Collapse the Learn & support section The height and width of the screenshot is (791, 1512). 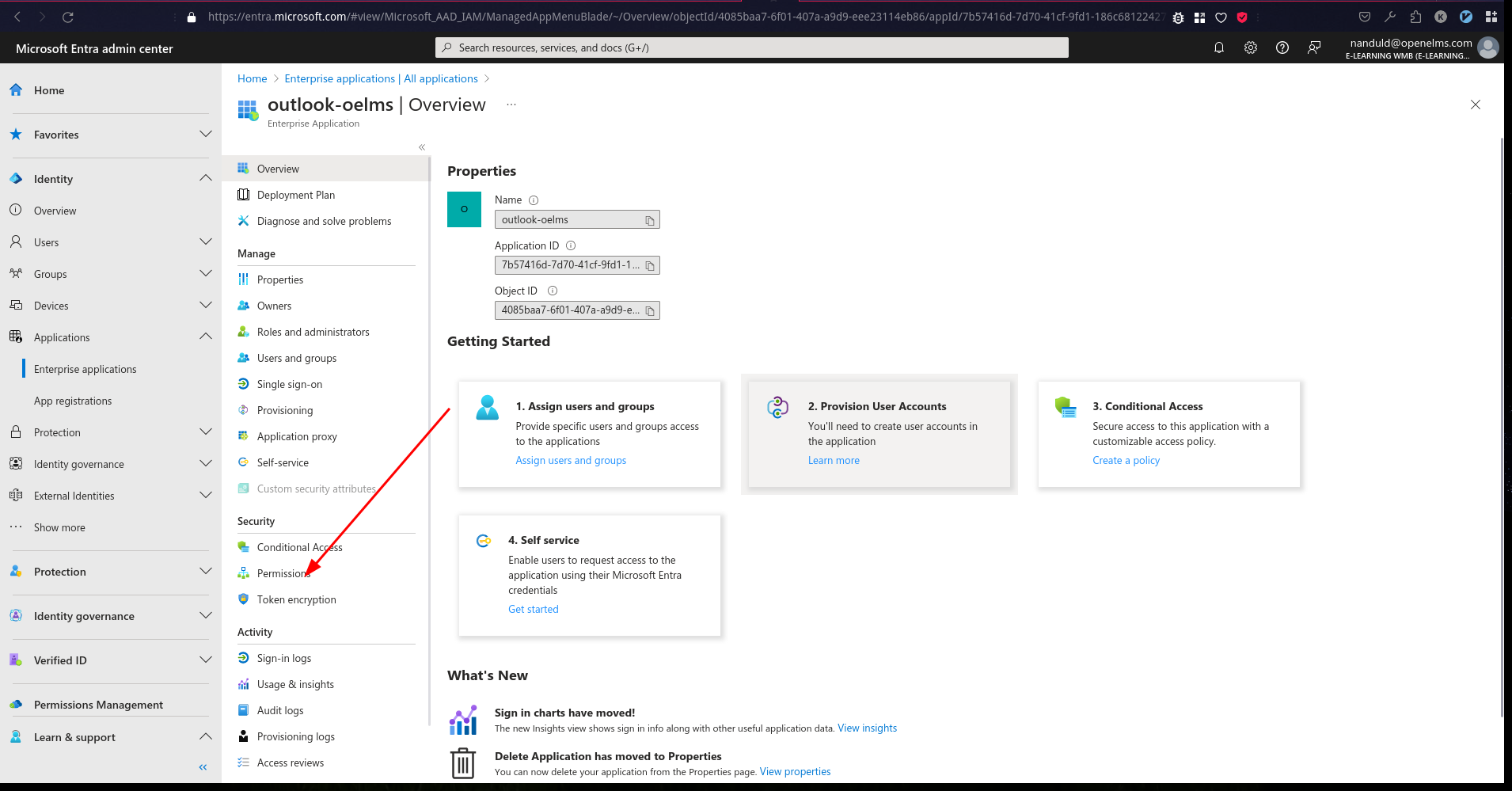(206, 736)
